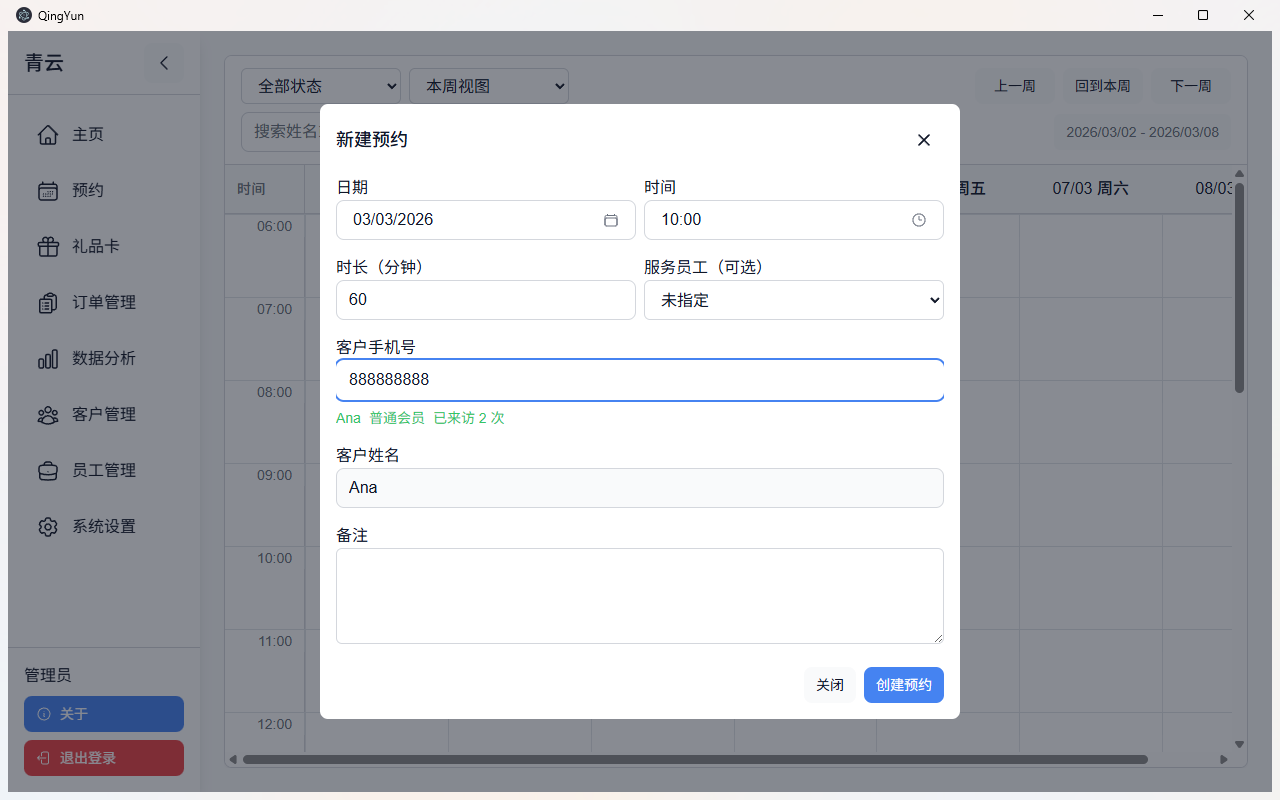Click the 管理员 user label

click(x=48, y=675)
